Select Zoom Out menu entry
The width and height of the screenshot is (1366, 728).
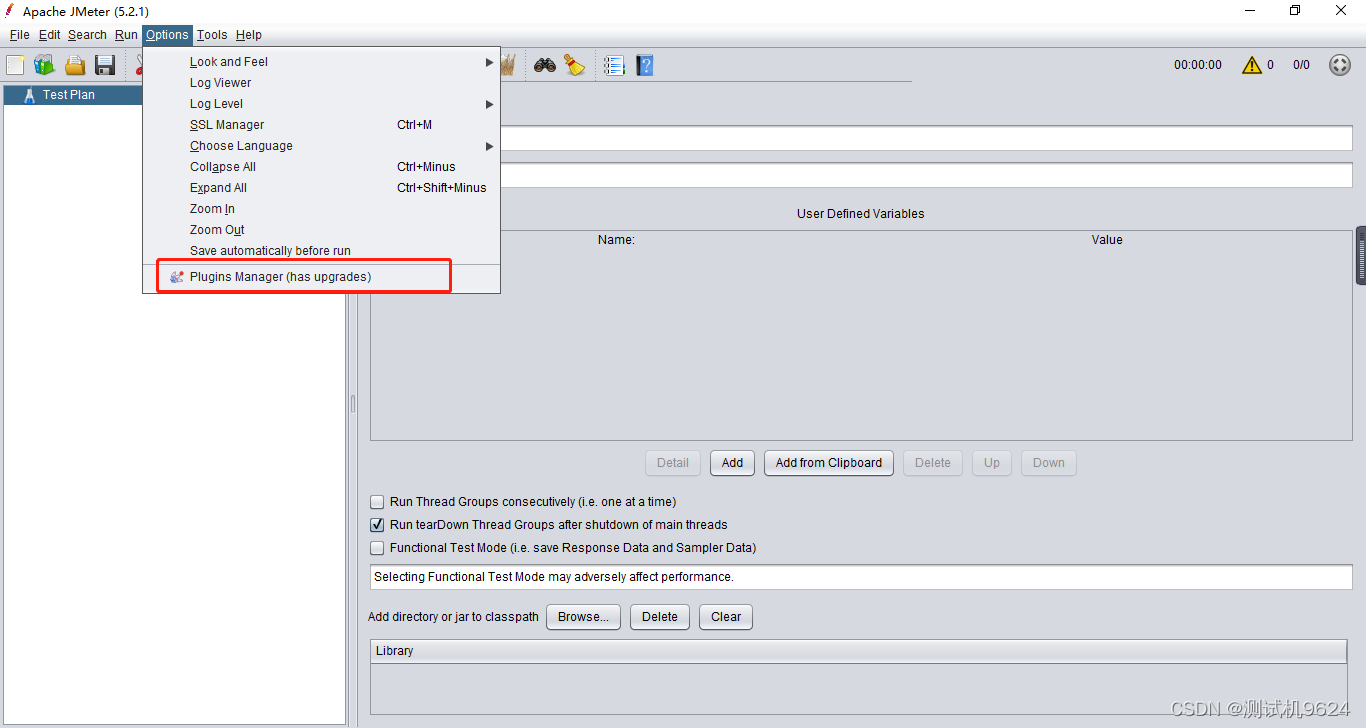(321, 230)
